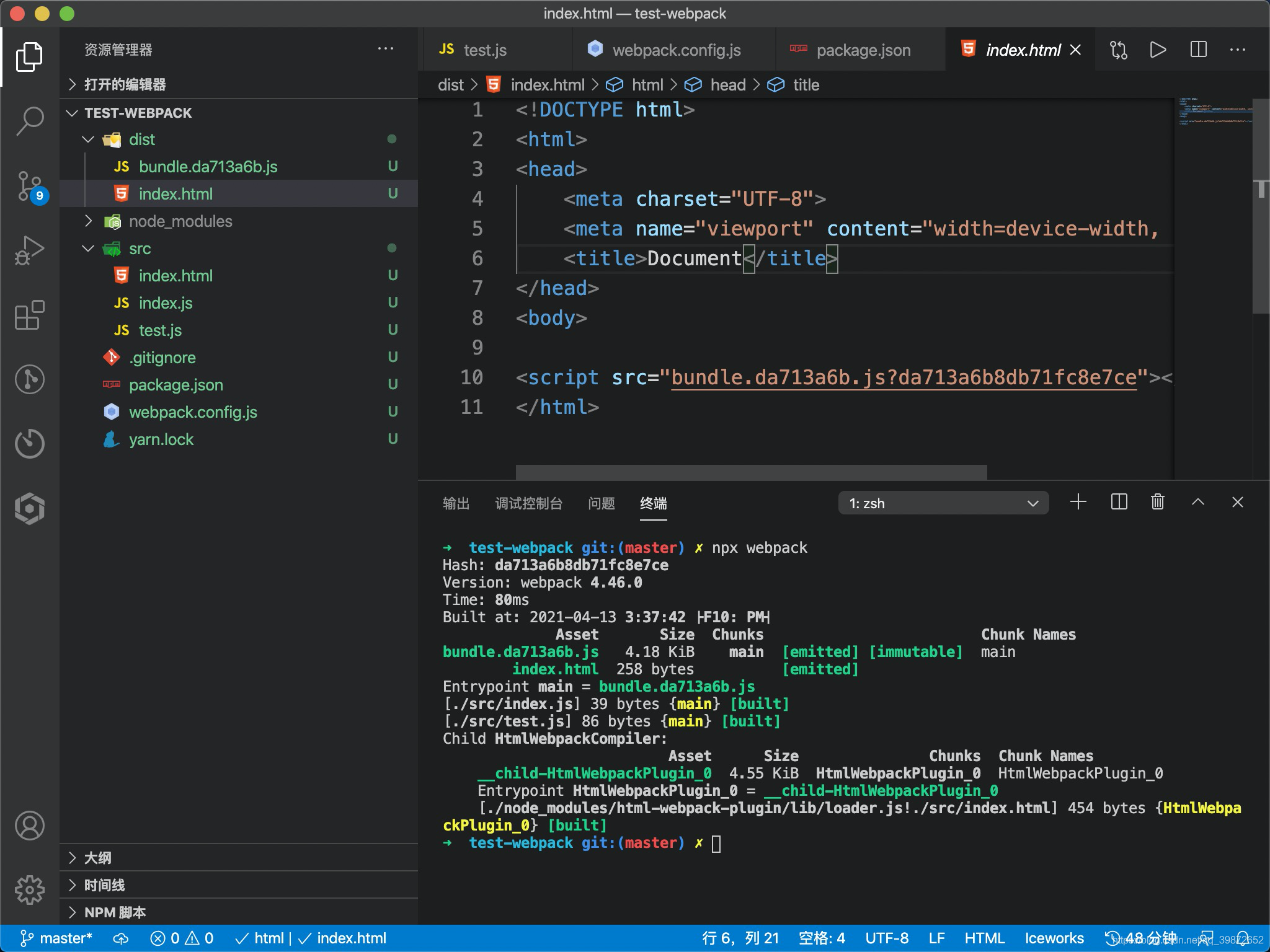Open index.html under src folder

(239, 276)
